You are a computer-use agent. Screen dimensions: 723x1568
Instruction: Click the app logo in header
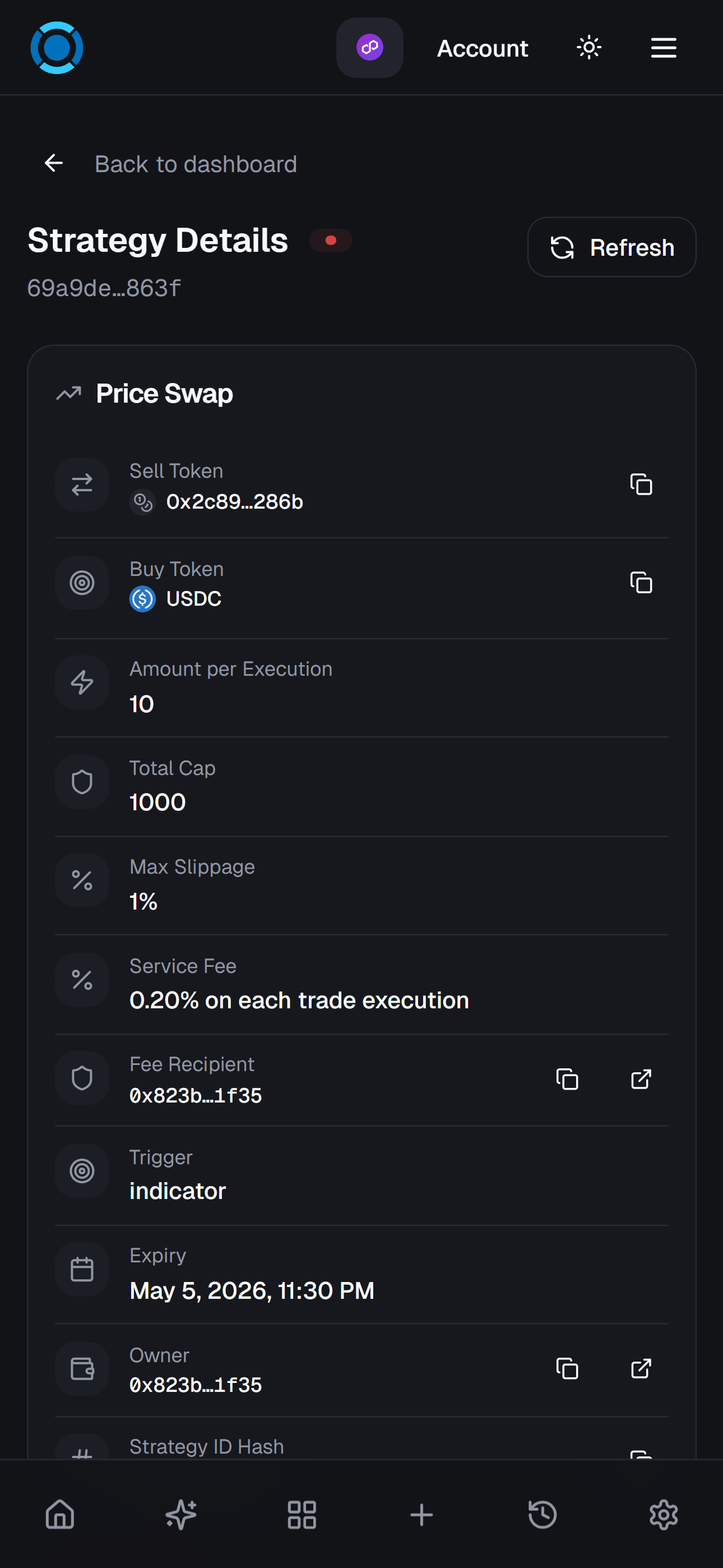[x=57, y=48]
